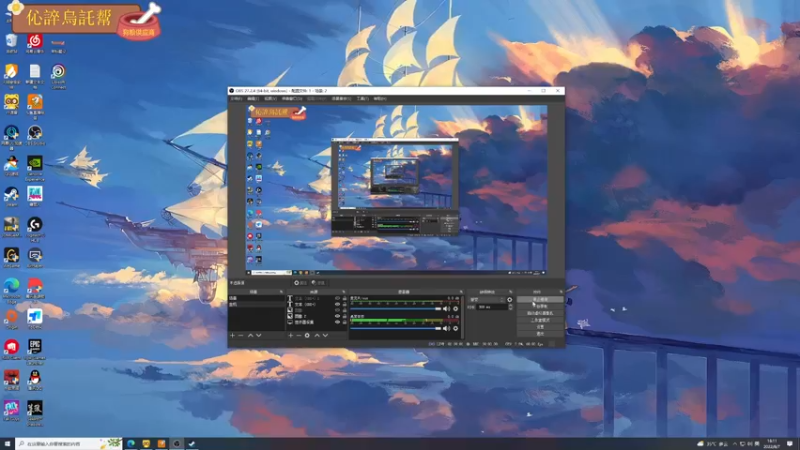
Task: Click highlighted top button in Controls dock
Action: click(540, 299)
